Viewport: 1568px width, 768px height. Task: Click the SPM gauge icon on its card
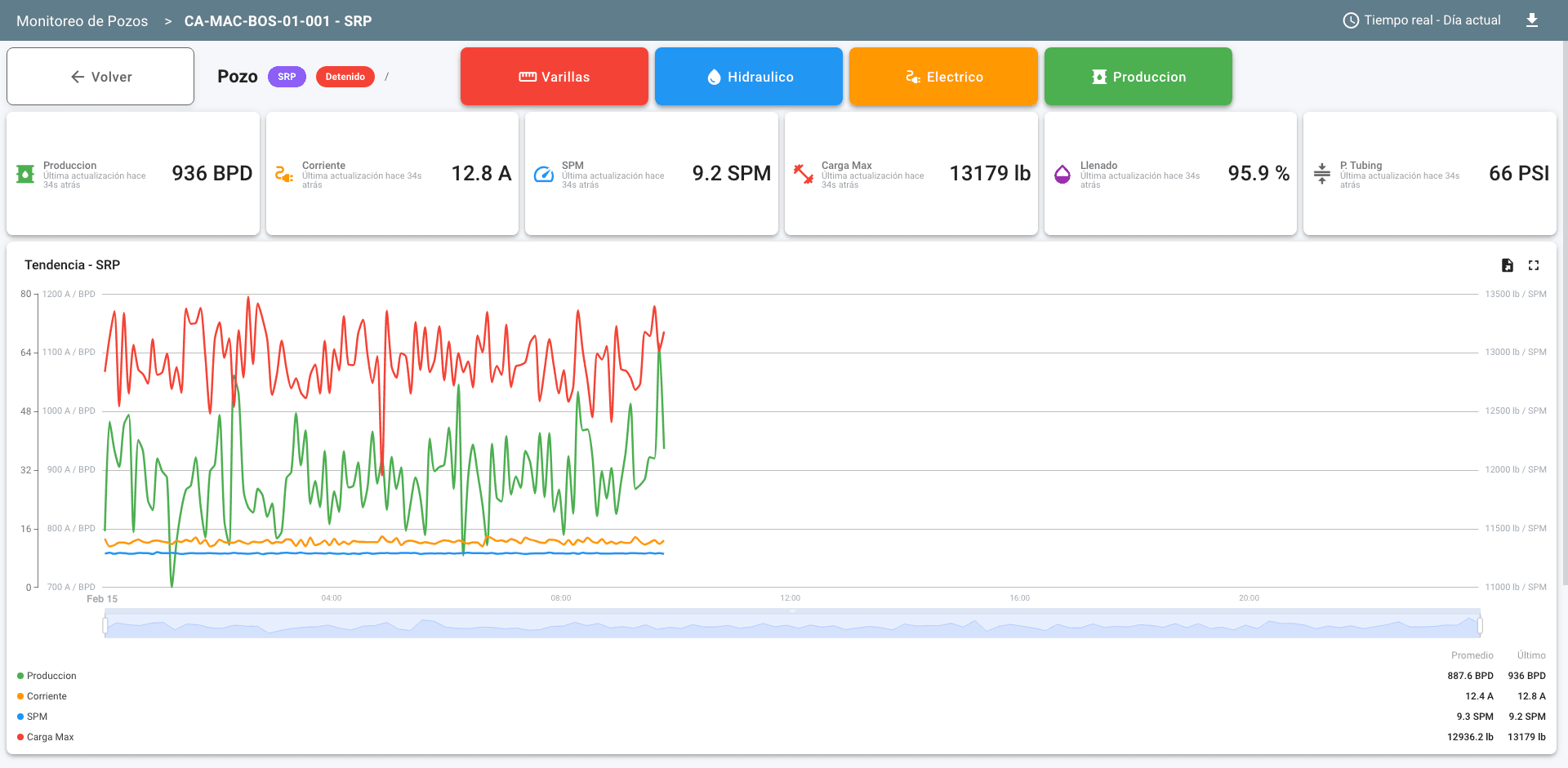click(543, 173)
